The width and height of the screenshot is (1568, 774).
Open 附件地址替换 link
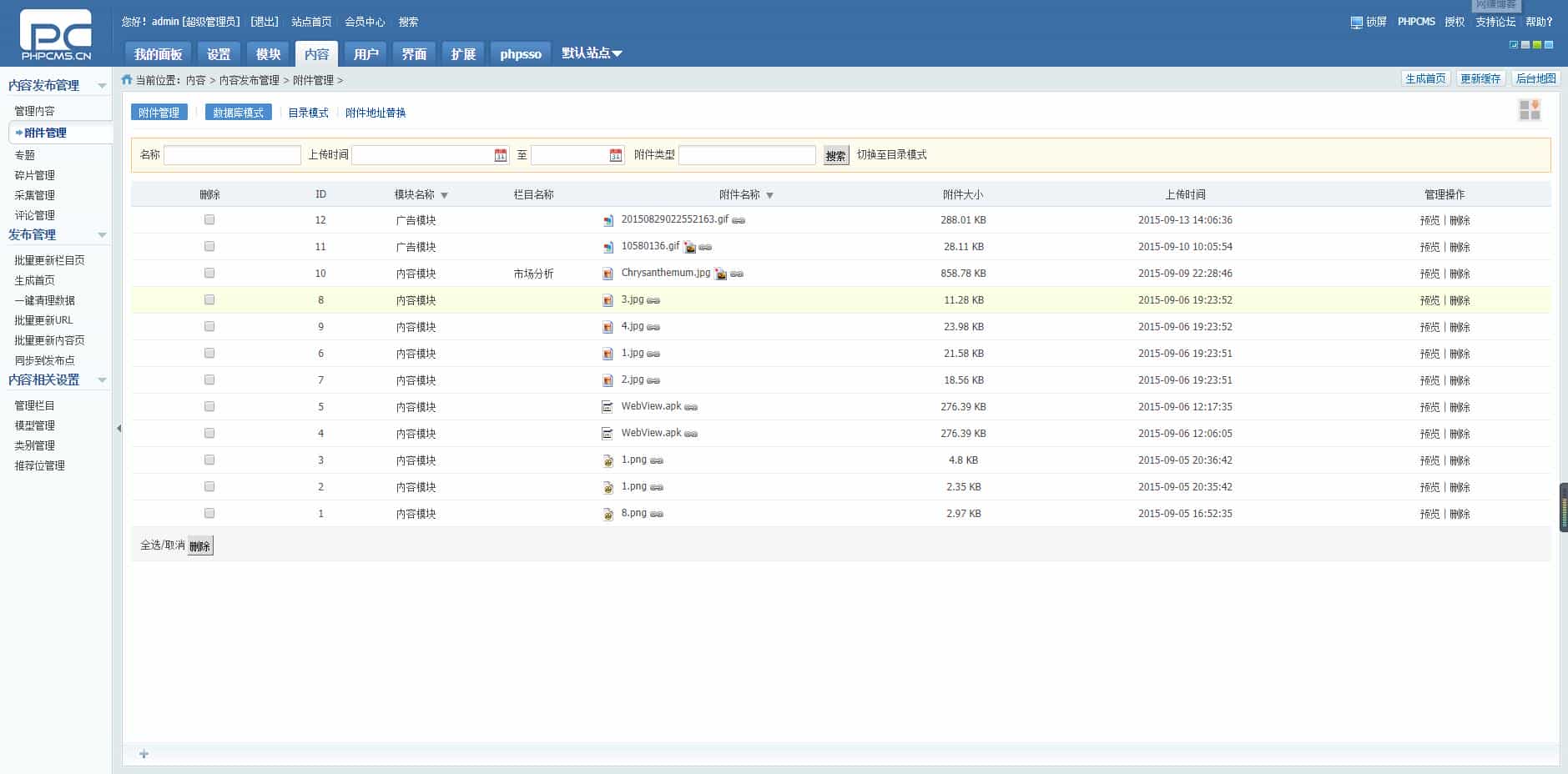(376, 112)
